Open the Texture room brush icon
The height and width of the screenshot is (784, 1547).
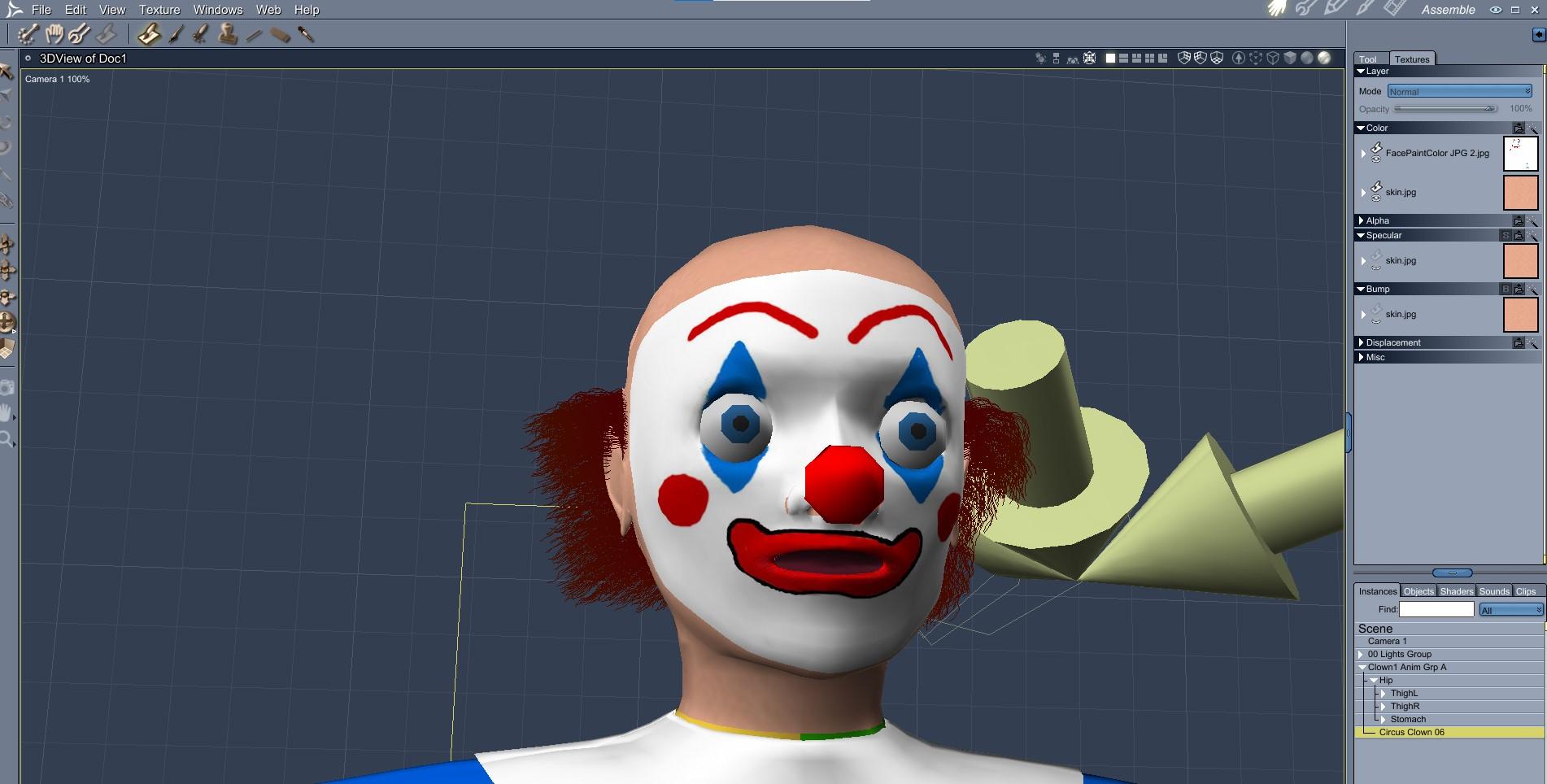[x=1365, y=9]
